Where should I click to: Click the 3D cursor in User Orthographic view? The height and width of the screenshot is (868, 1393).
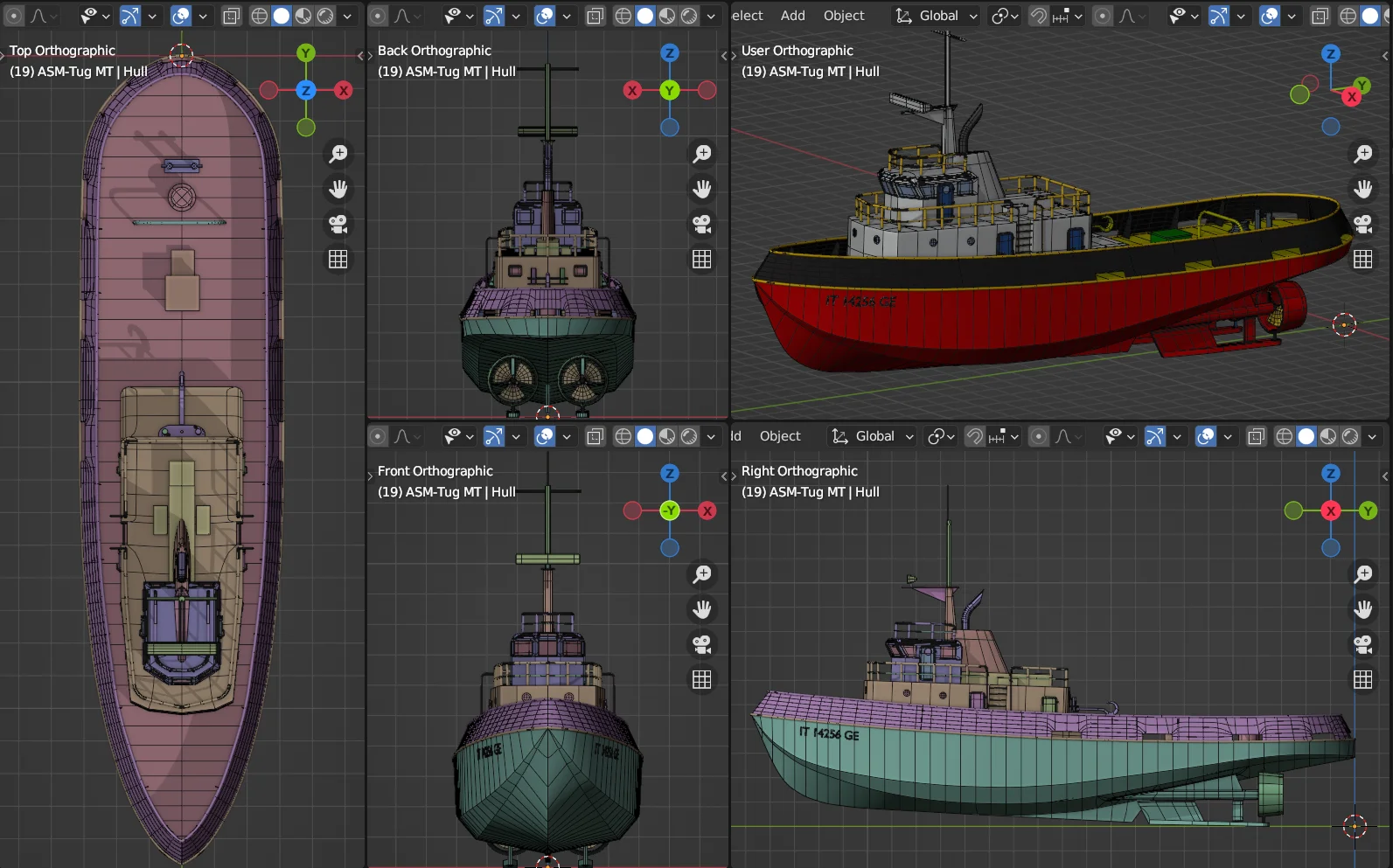pos(1344,325)
